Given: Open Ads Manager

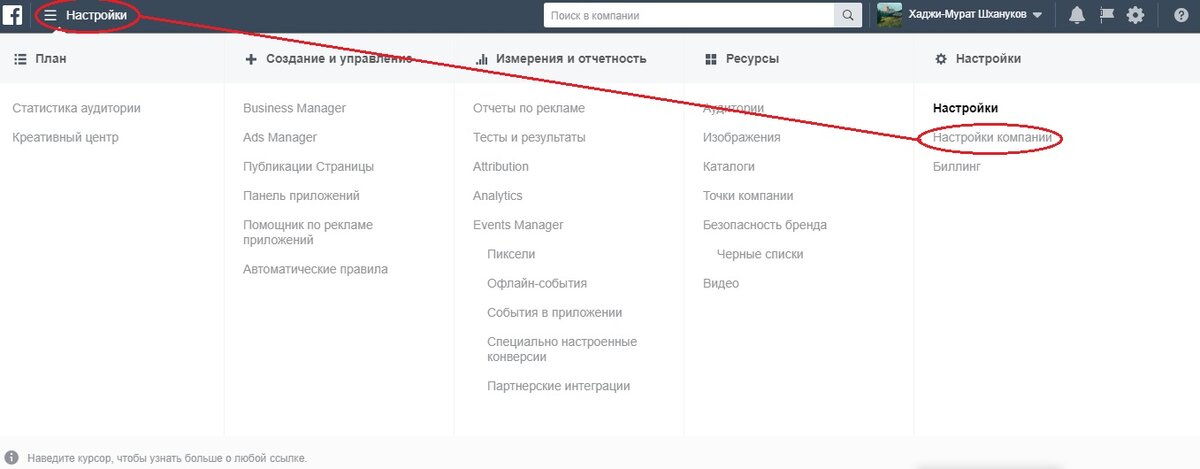Looking at the screenshot, I should 280,137.
